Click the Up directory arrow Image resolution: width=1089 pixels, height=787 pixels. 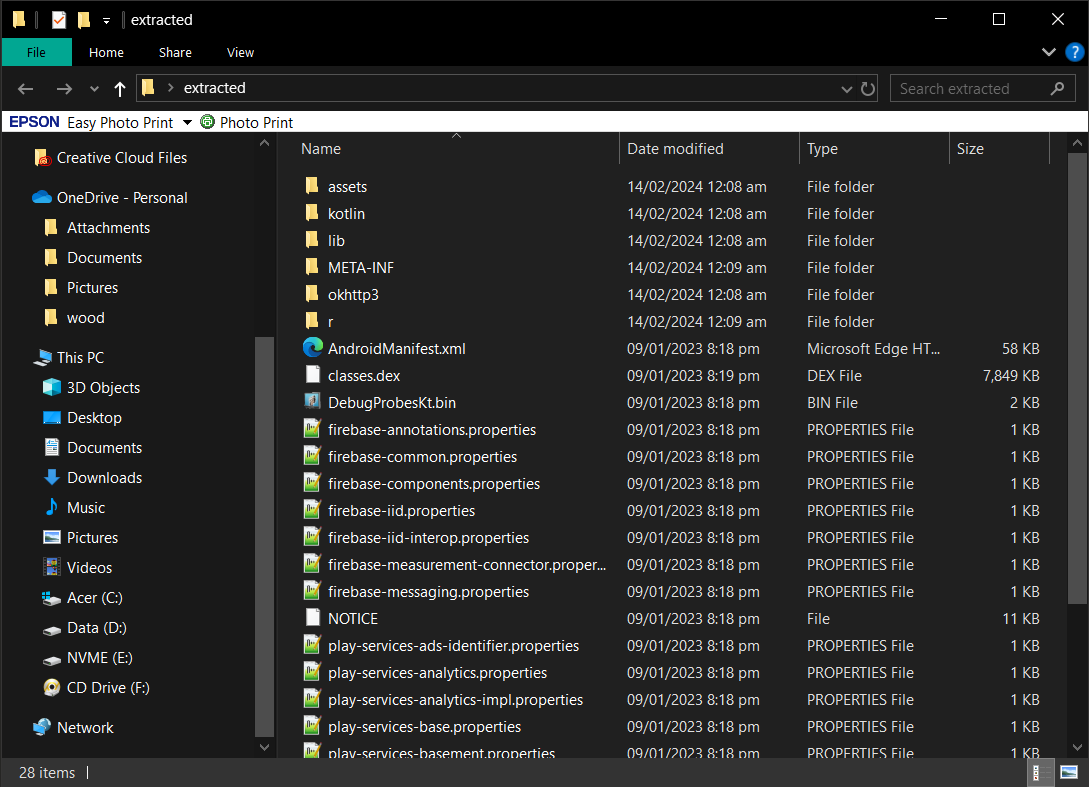[x=120, y=88]
